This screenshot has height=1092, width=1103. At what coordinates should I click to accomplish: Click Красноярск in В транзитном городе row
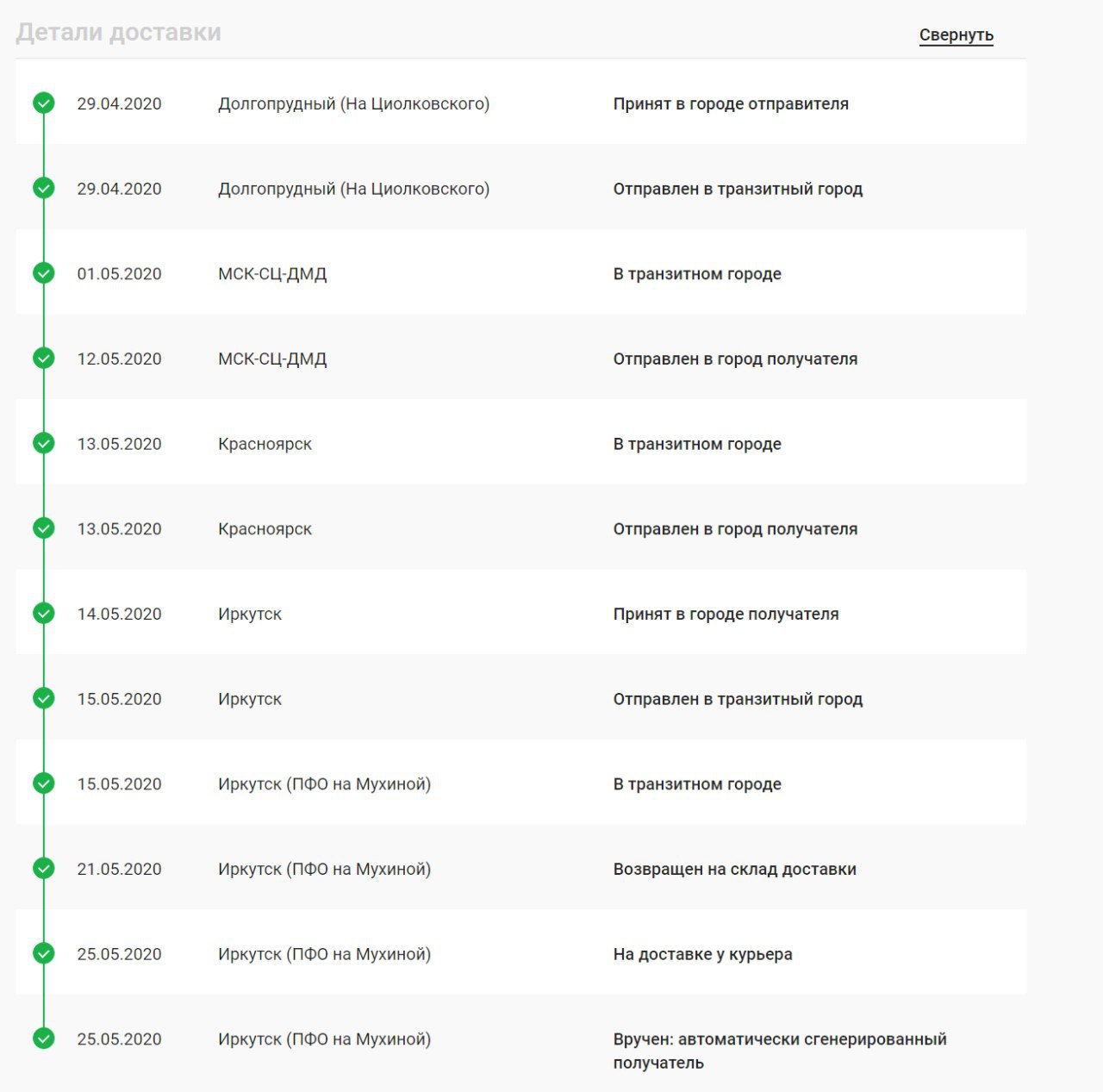pyautogui.click(x=265, y=445)
